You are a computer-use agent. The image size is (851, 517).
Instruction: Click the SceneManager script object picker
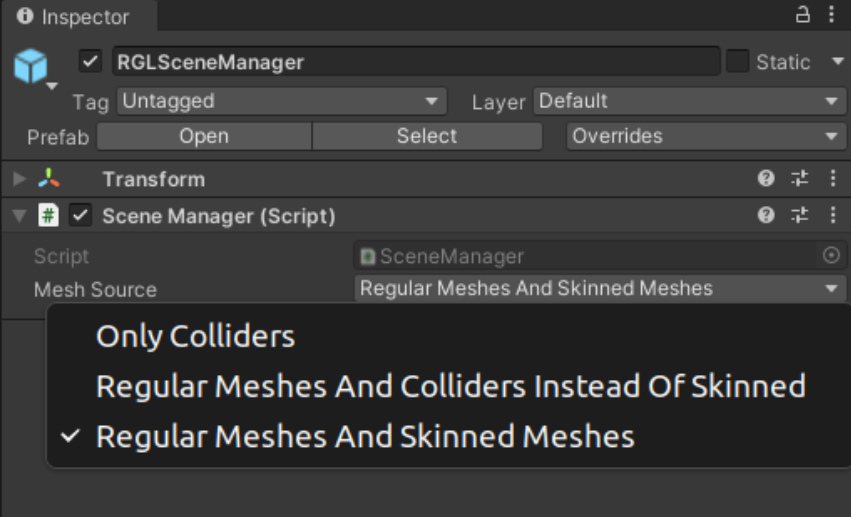pos(831,256)
